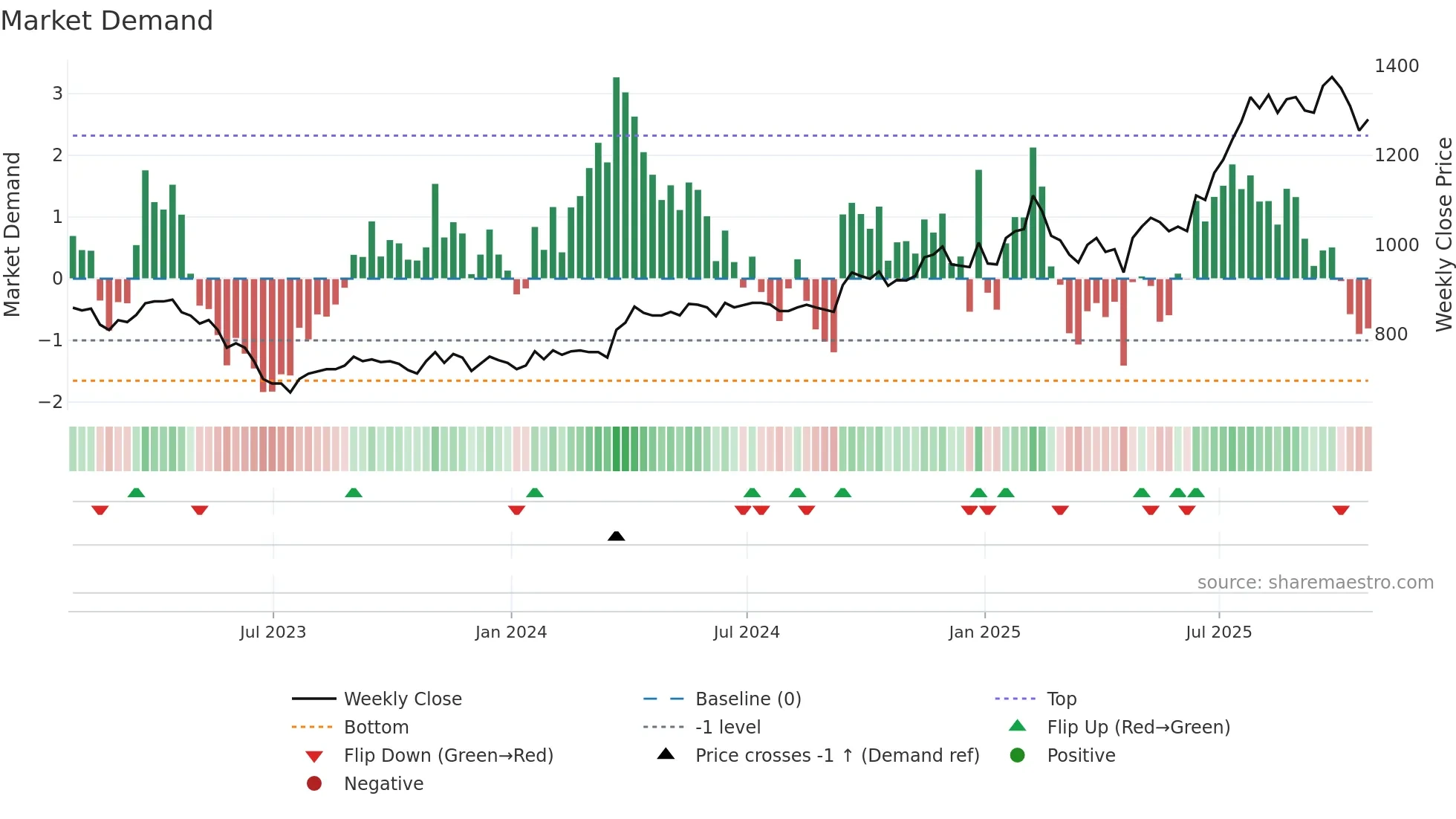Click the tallest green demand bar above 3
1456x819 pixels.
click(617, 178)
